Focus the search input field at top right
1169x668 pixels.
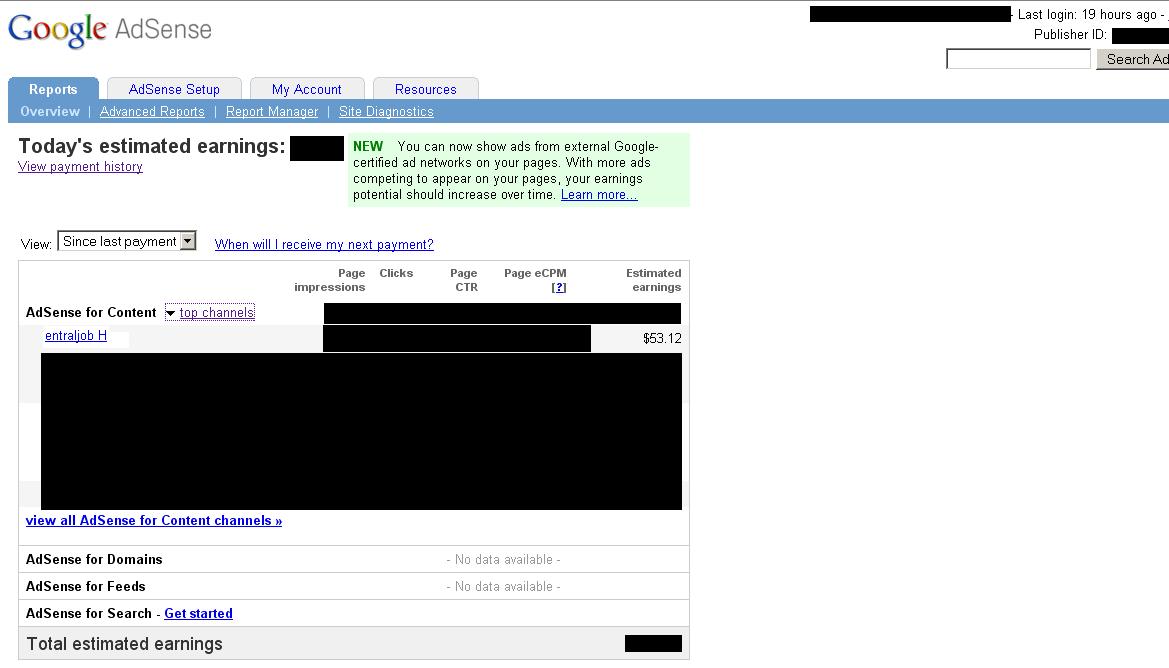click(1018, 59)
